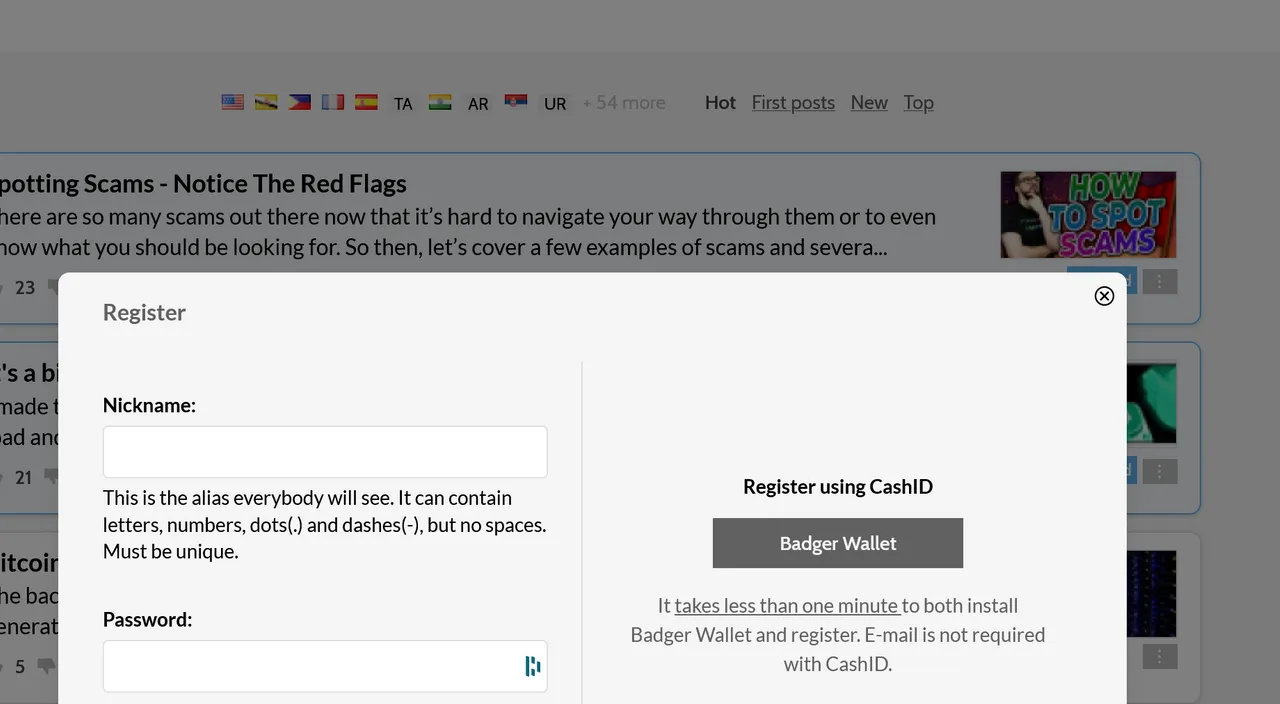Open three-dot menu on Spotting Scams post
The image size is (1280, 704).
click(1159, 282)
